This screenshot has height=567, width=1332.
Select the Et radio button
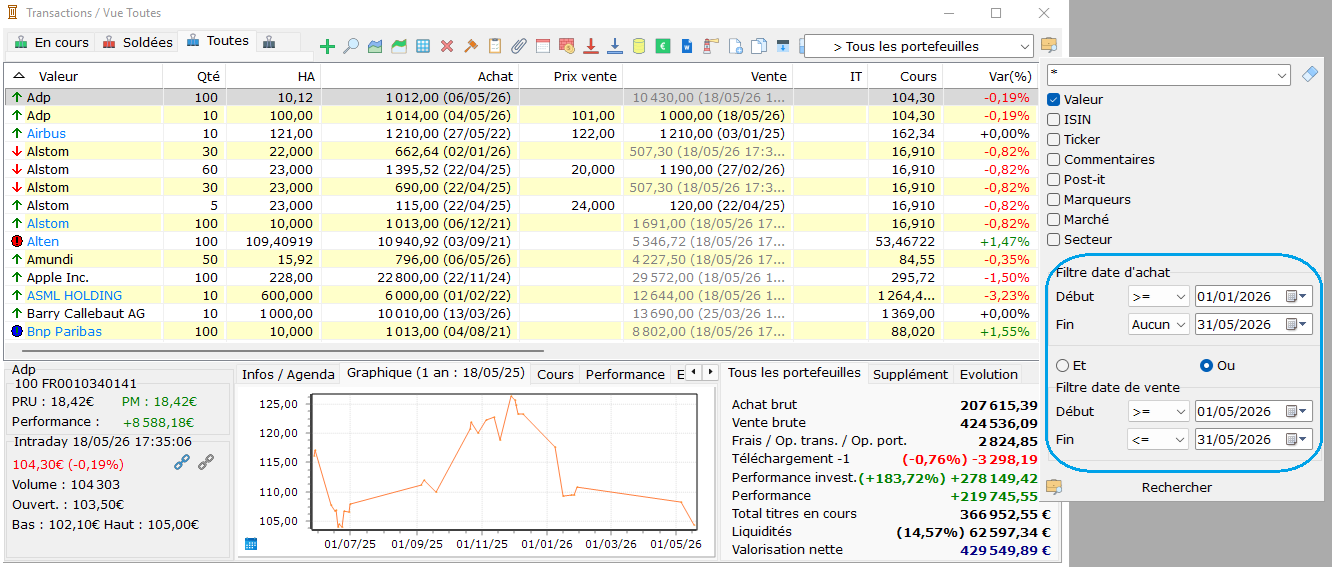(1063, 366)
